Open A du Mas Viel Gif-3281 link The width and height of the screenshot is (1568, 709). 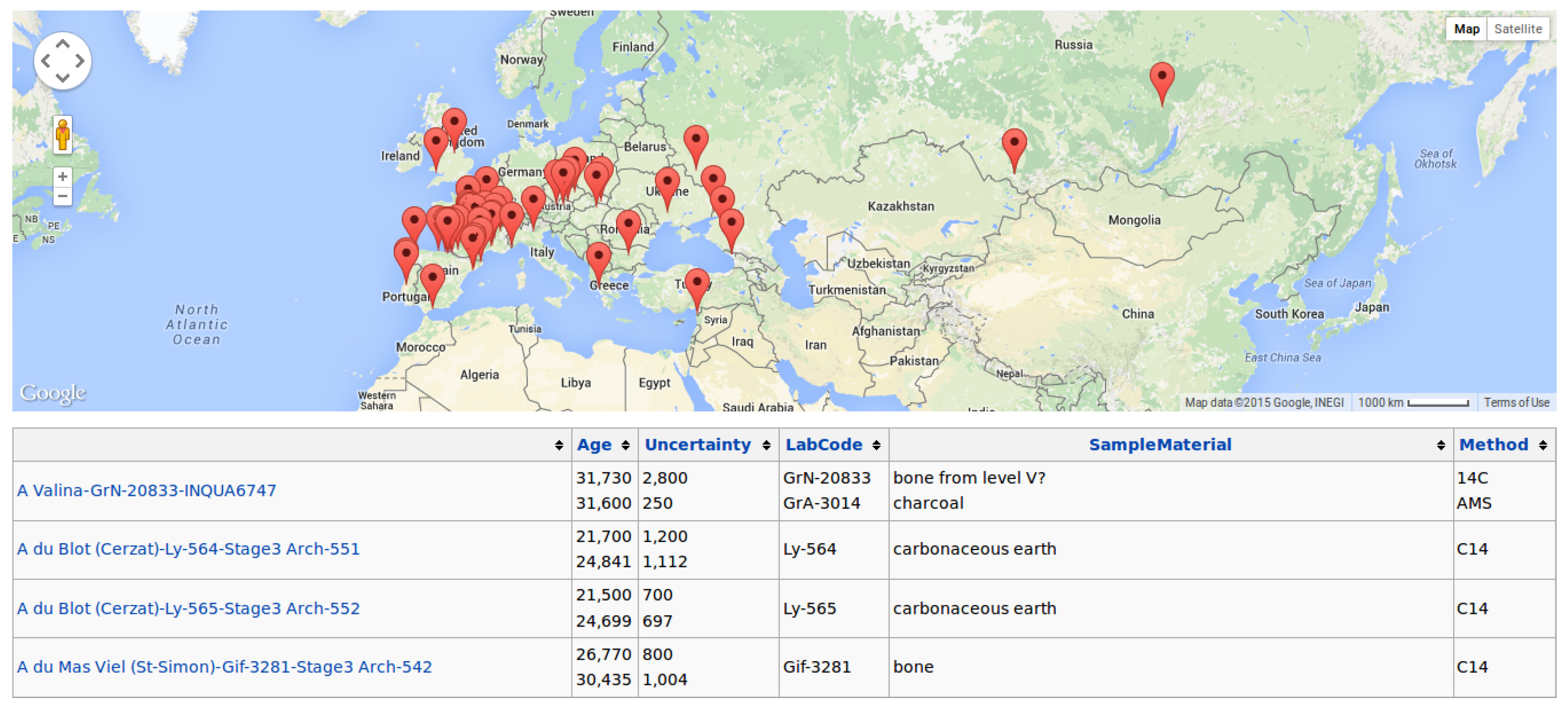tap(224, 667)
